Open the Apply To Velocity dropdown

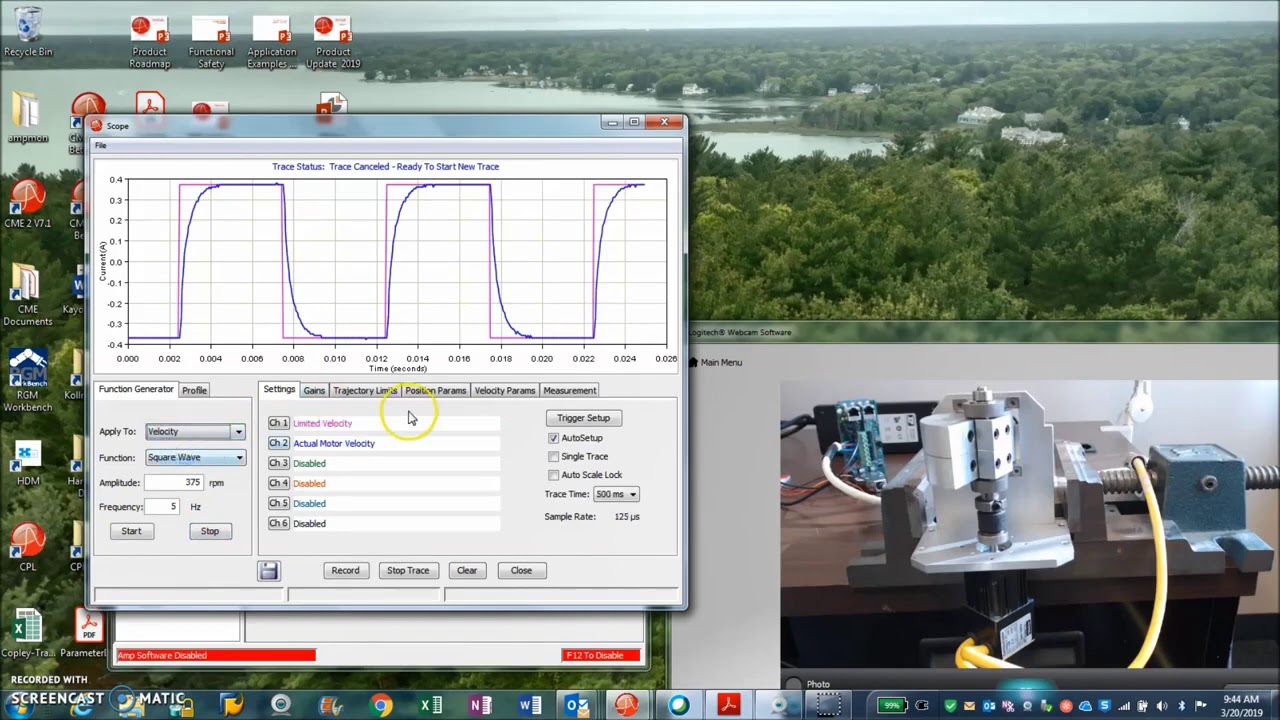pyautogui.click(x=195, y=432)
